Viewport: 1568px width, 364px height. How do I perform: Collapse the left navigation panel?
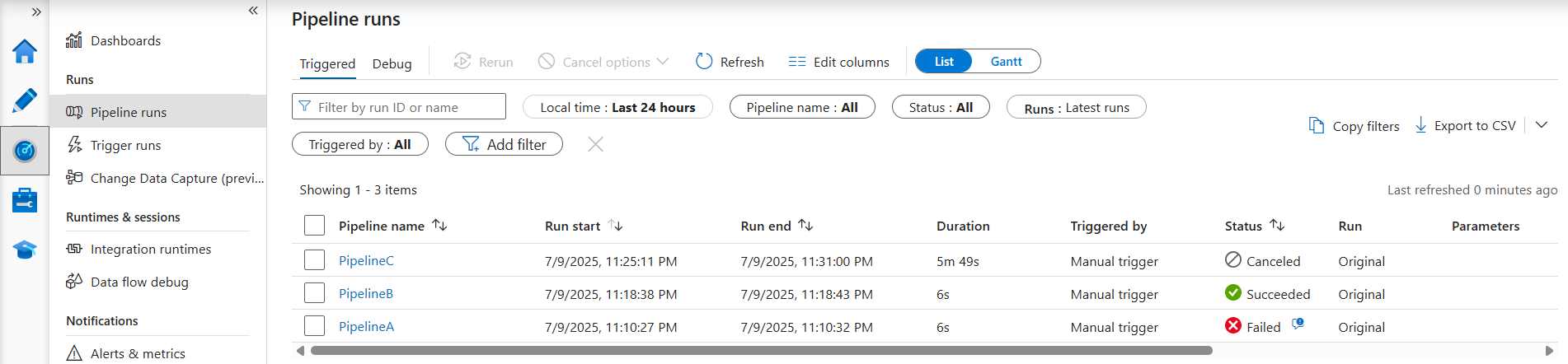pos(253,11)
